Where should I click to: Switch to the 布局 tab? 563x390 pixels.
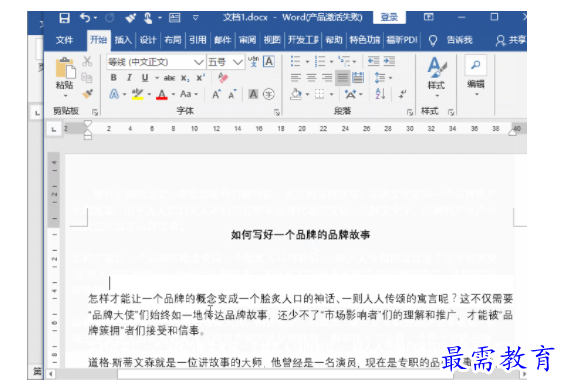click(x=173, y=40)
